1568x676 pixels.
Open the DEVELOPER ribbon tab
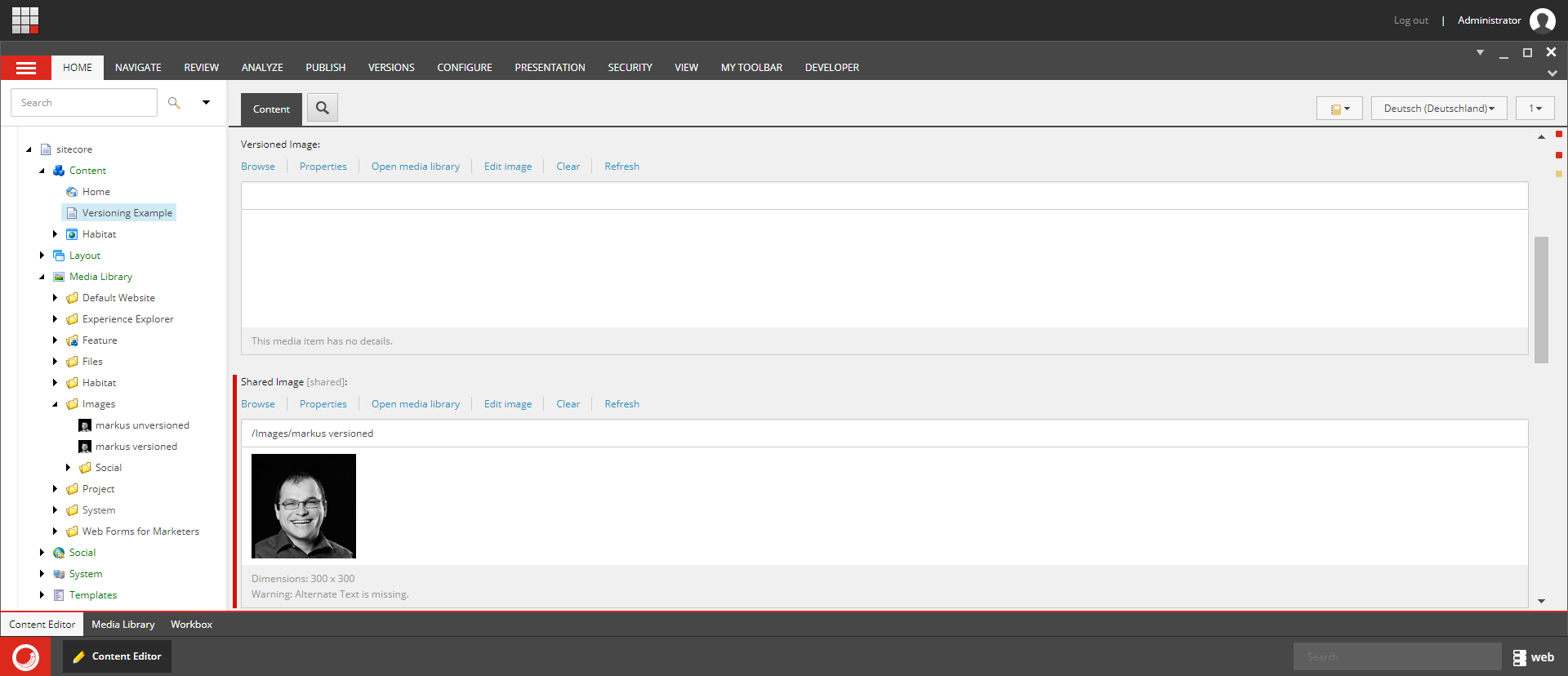pyautogui.click(x=832, y=68)
